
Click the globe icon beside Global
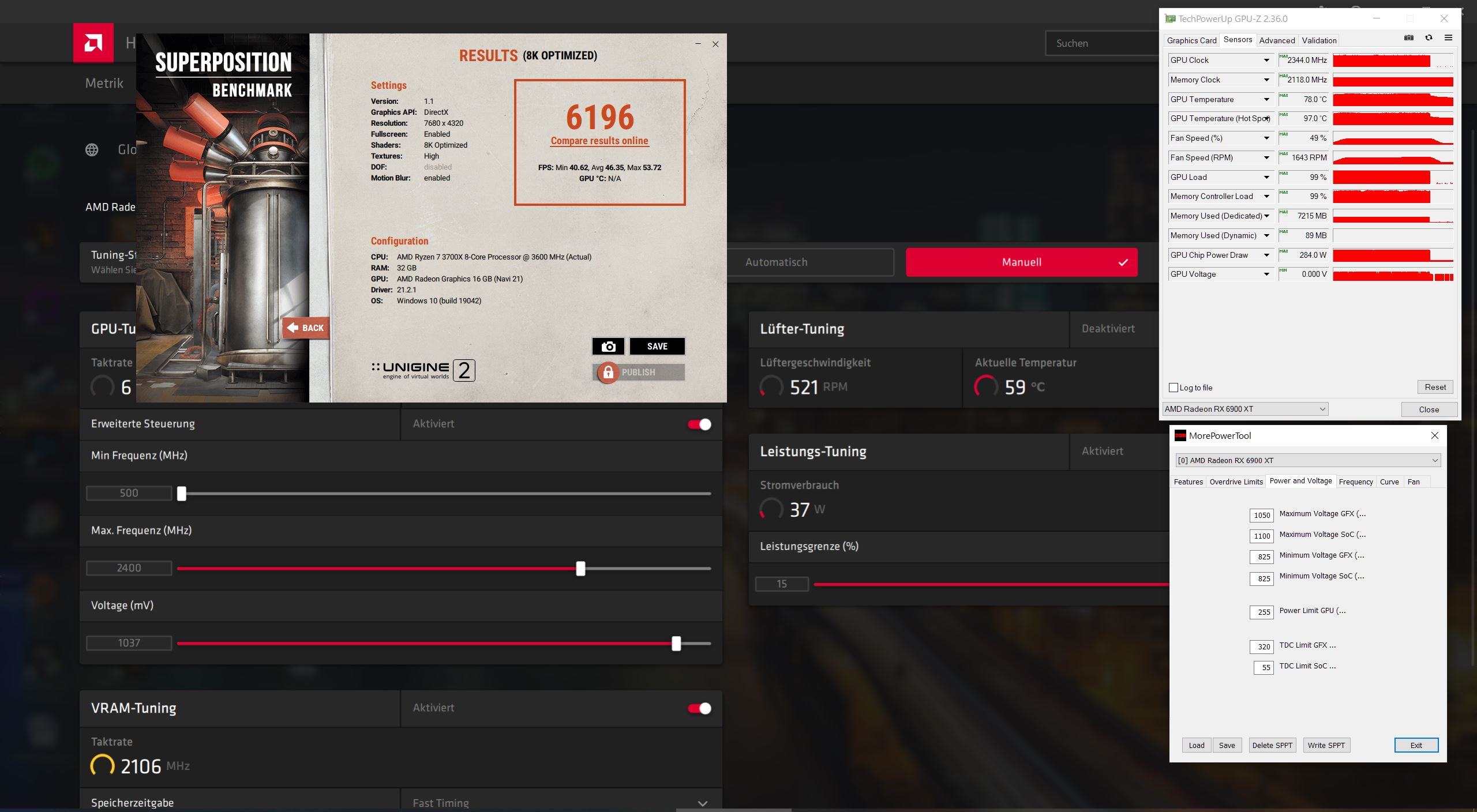92,150
